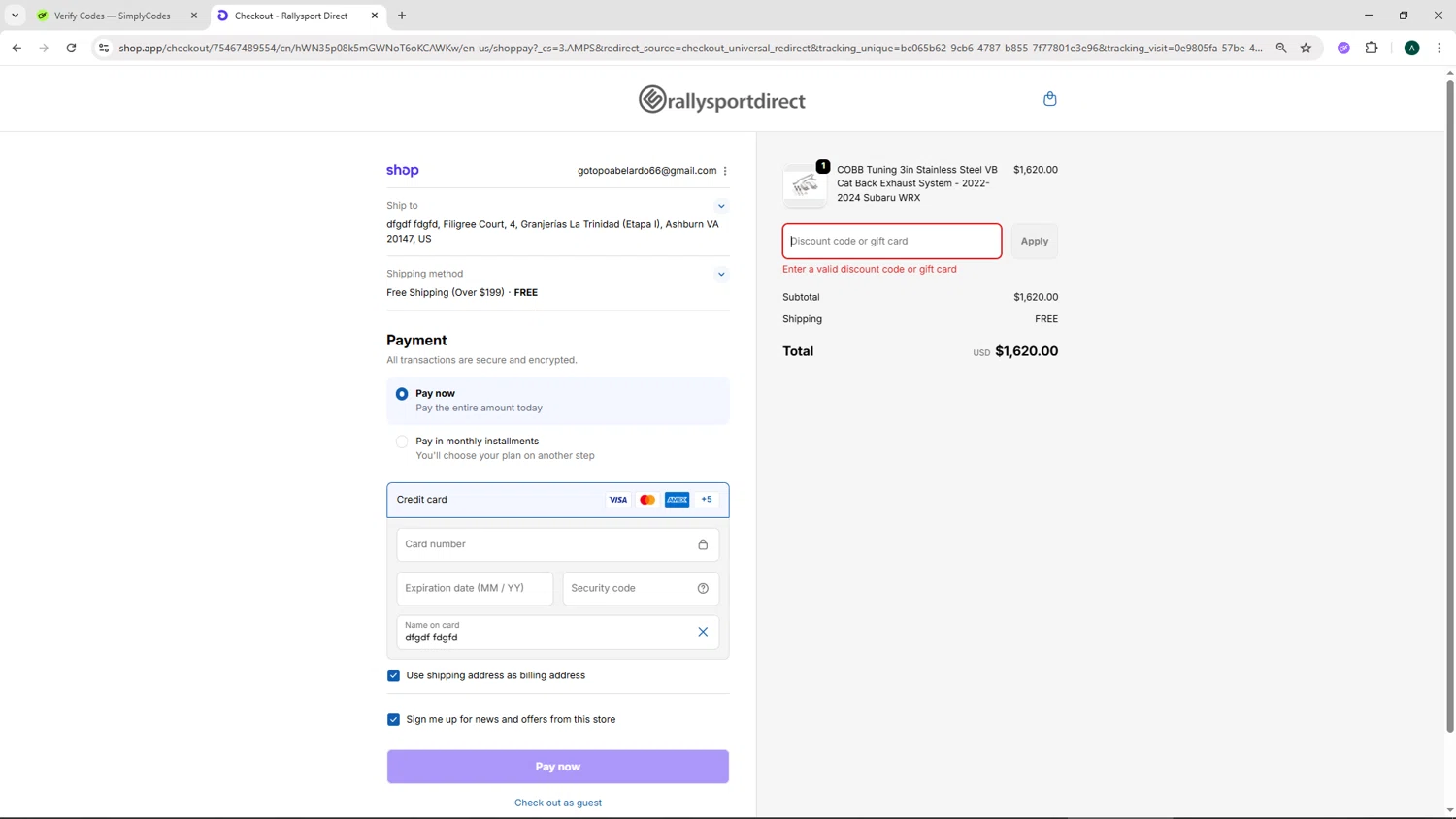Reload the checkout page
Image resolution: width=1456 pixels, height=819 pixels.
(x=71, y=48)
